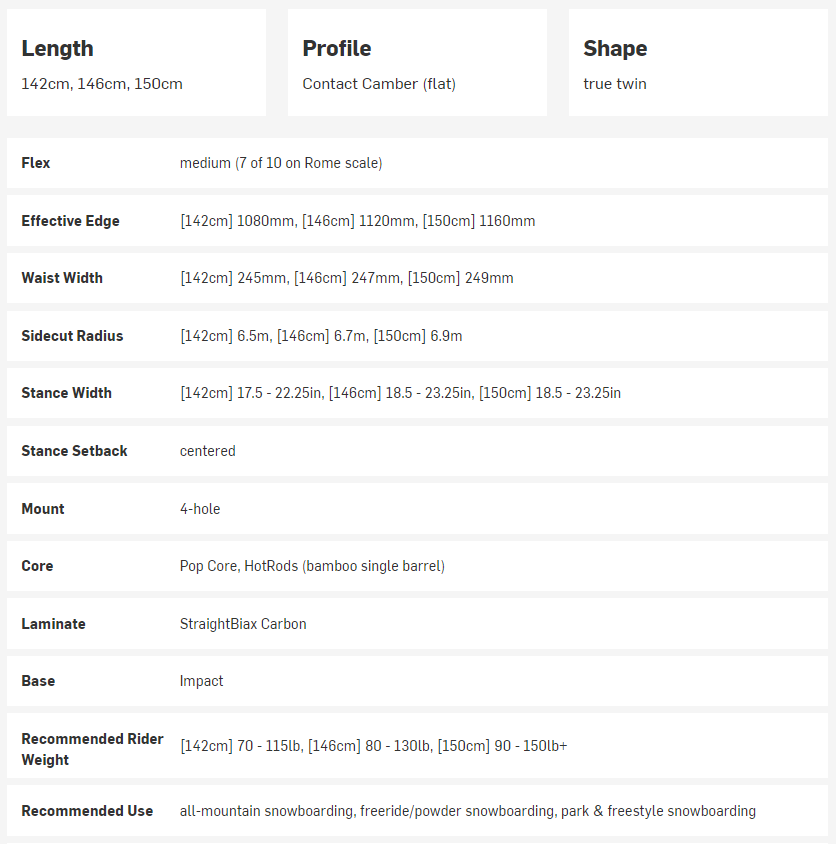836x844 pixels.
Task: Click the 'medium (7 of 10 on Rome scale)' value
Action: pos(281,163)
